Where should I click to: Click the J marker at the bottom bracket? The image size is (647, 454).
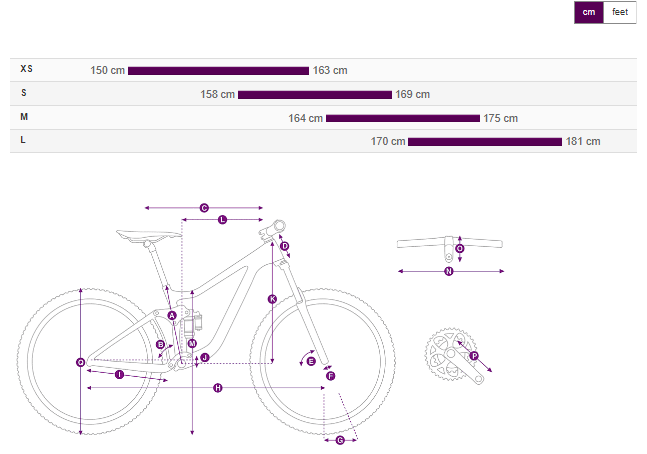tap(204, 357)
